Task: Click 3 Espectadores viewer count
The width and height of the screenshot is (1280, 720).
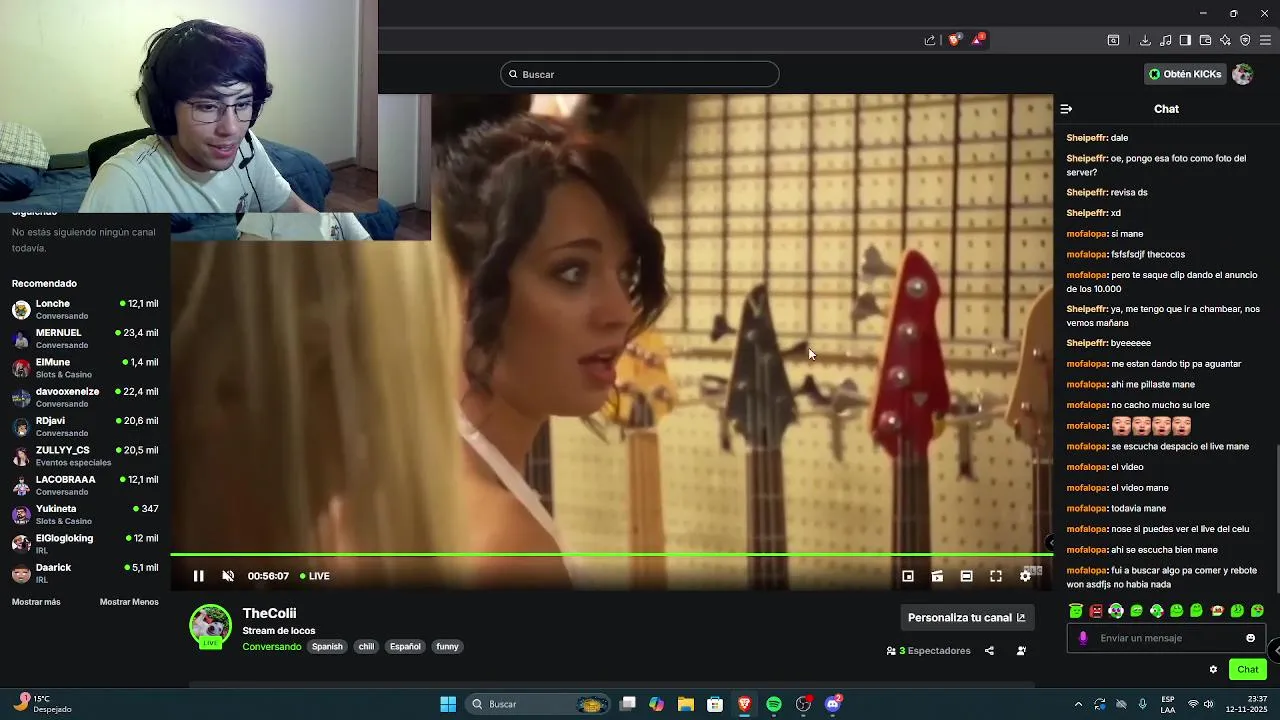Action: 929,651
